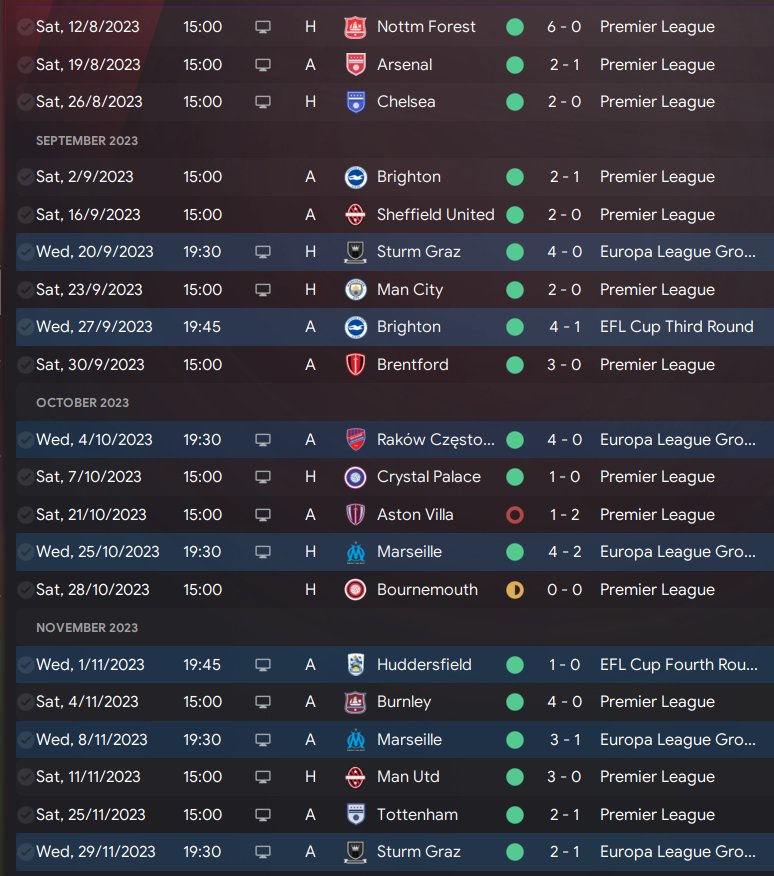Toggle the checkmark for Arsenal 19/8/2023 fixture
This screenshot has height=876, width=774.
point(25,65)
